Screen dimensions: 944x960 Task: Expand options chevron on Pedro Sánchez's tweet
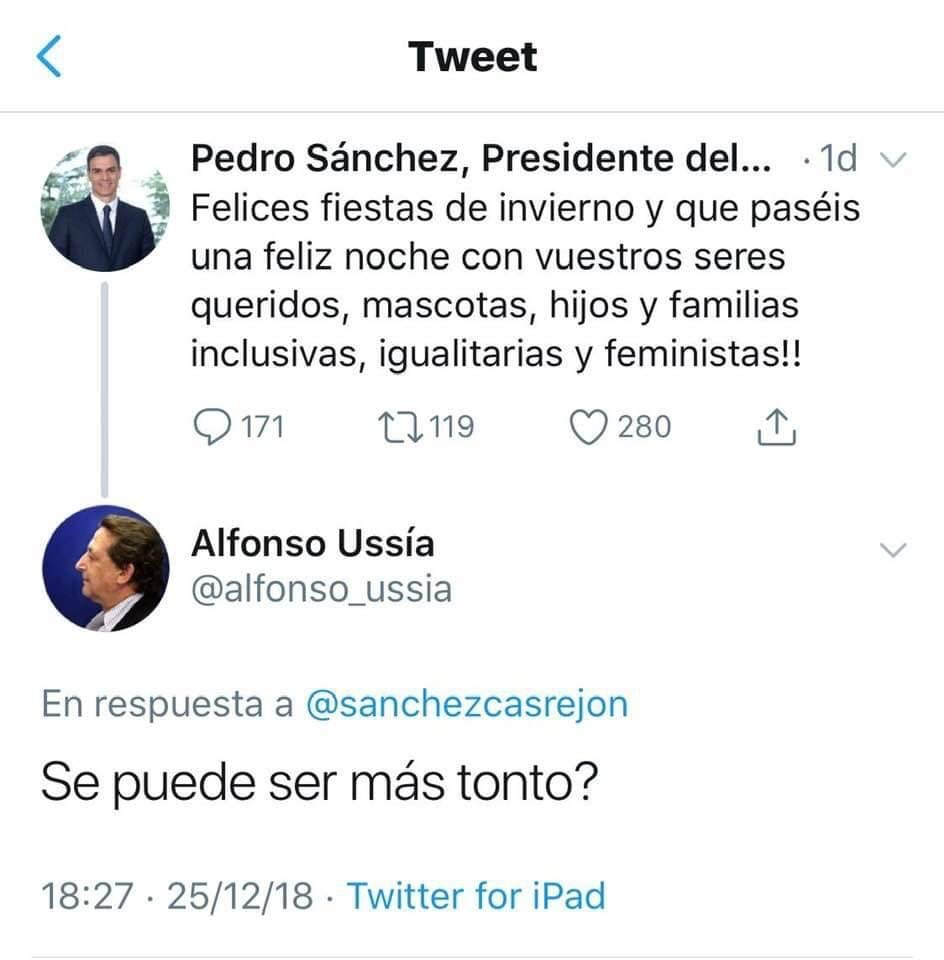(x=891, y=160)
